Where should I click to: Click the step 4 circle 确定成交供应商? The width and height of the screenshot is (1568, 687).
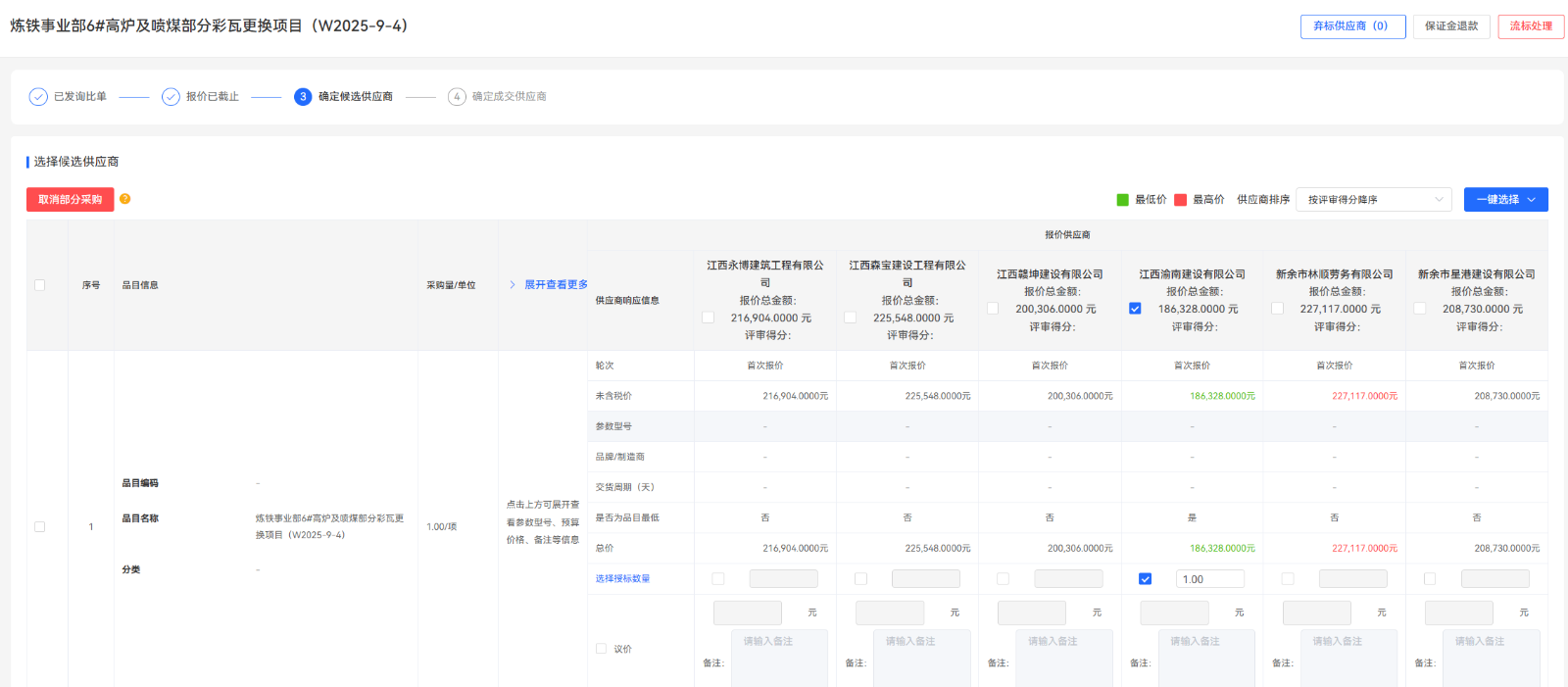[x=457, y=97]
